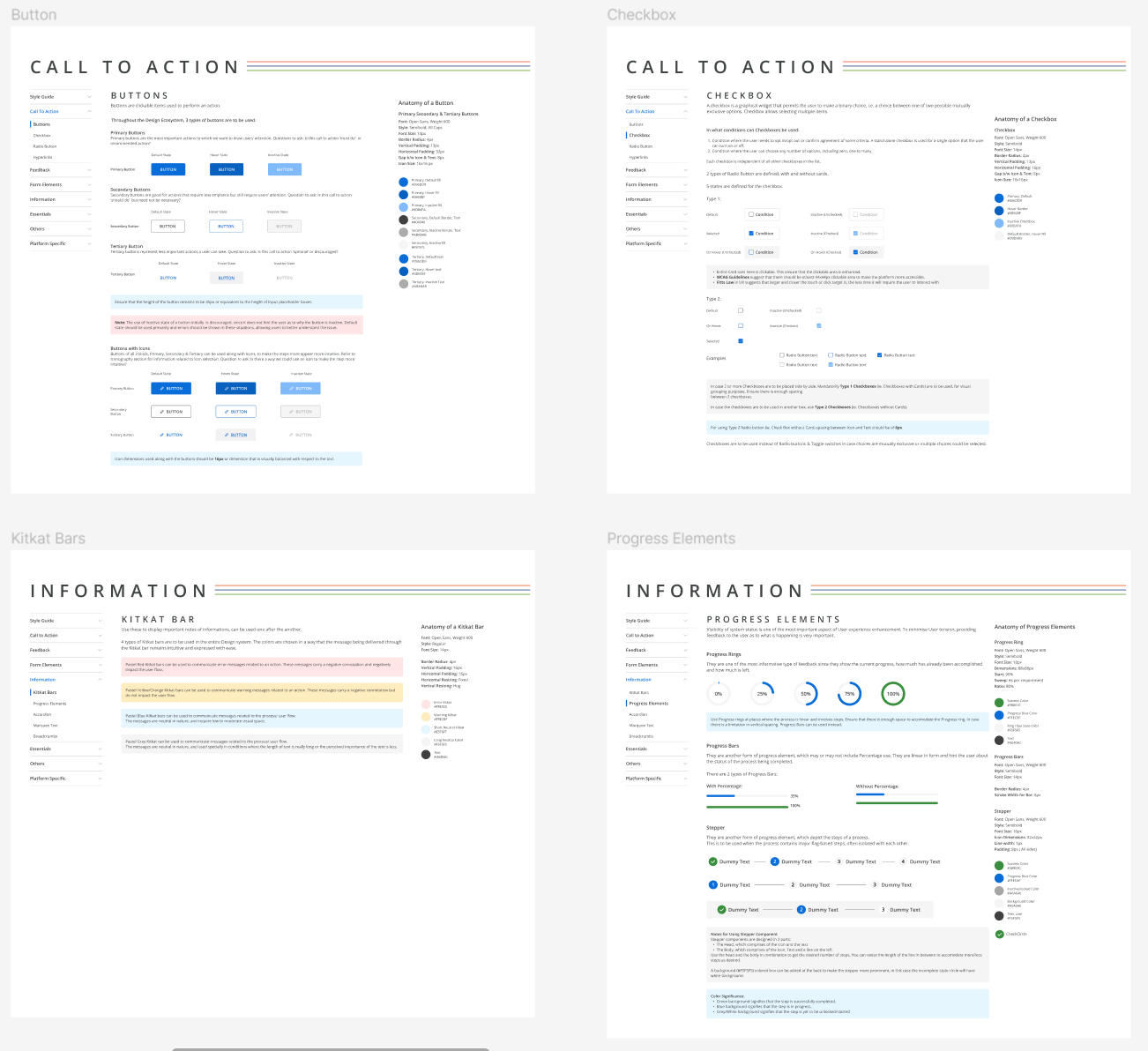Select the Progress Elements frame title label

click(671, 539)
